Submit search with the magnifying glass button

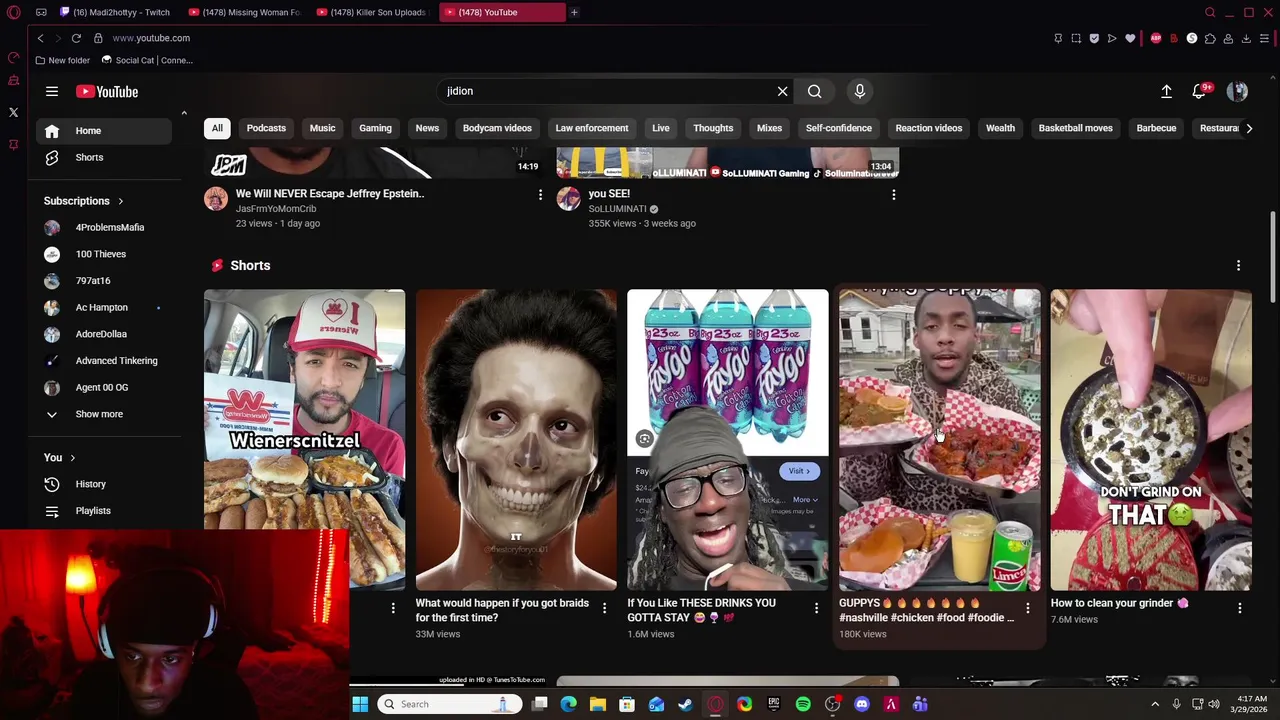point(814,91)
